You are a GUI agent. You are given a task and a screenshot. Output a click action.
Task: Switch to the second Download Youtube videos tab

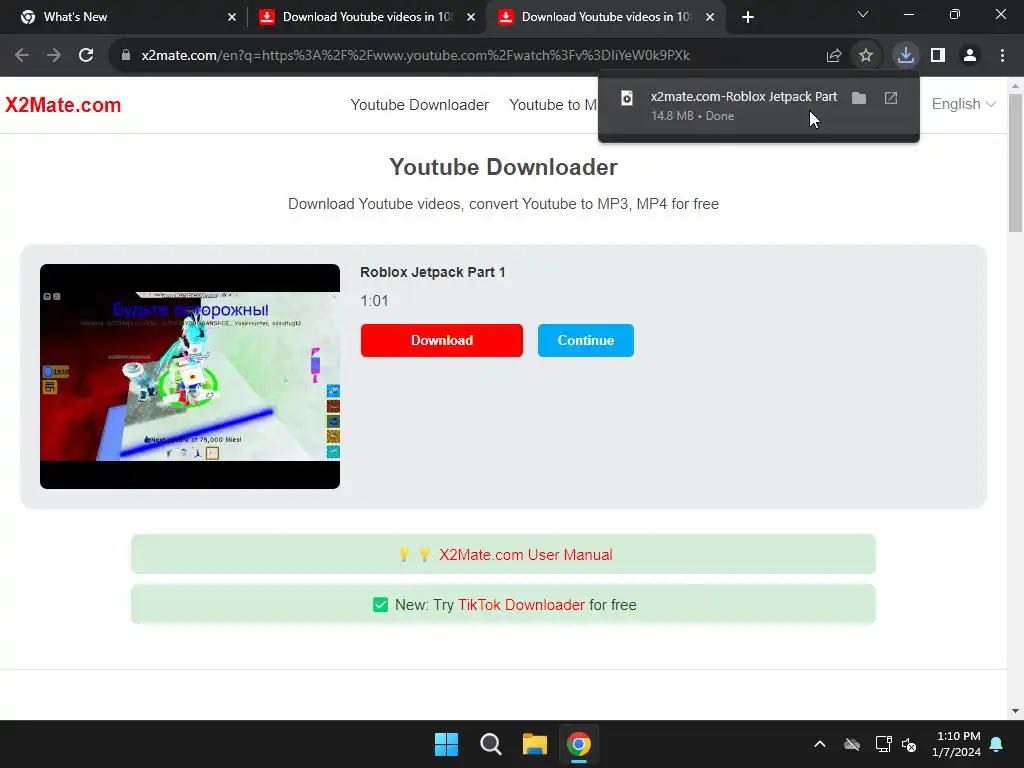(x=366, y=17)
